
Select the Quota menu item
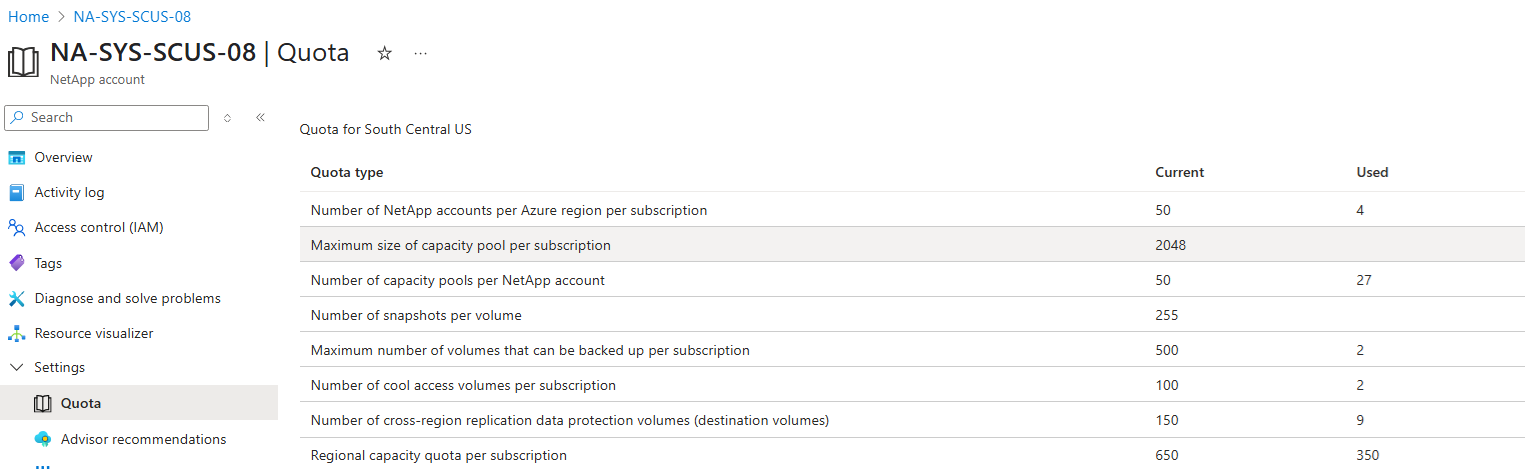pyautogui.click(x=80, y=404)
